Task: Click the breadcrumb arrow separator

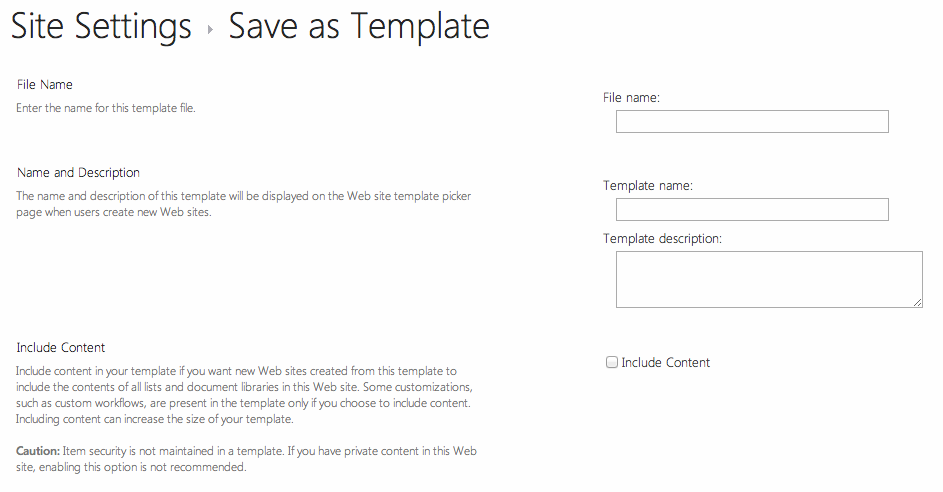Action: pos(210,30)
